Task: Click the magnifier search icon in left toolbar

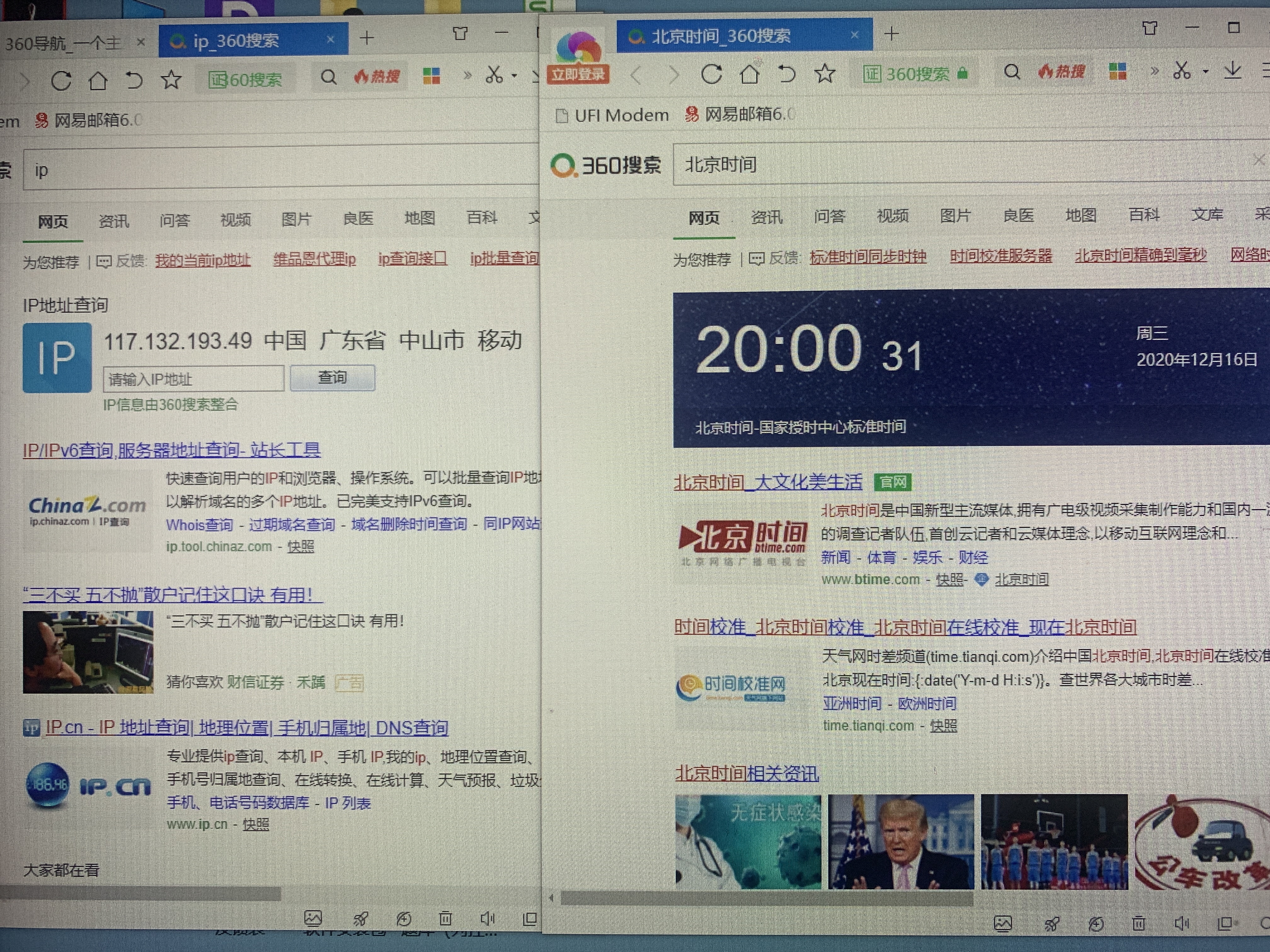Action: click(x=329, y=77)
